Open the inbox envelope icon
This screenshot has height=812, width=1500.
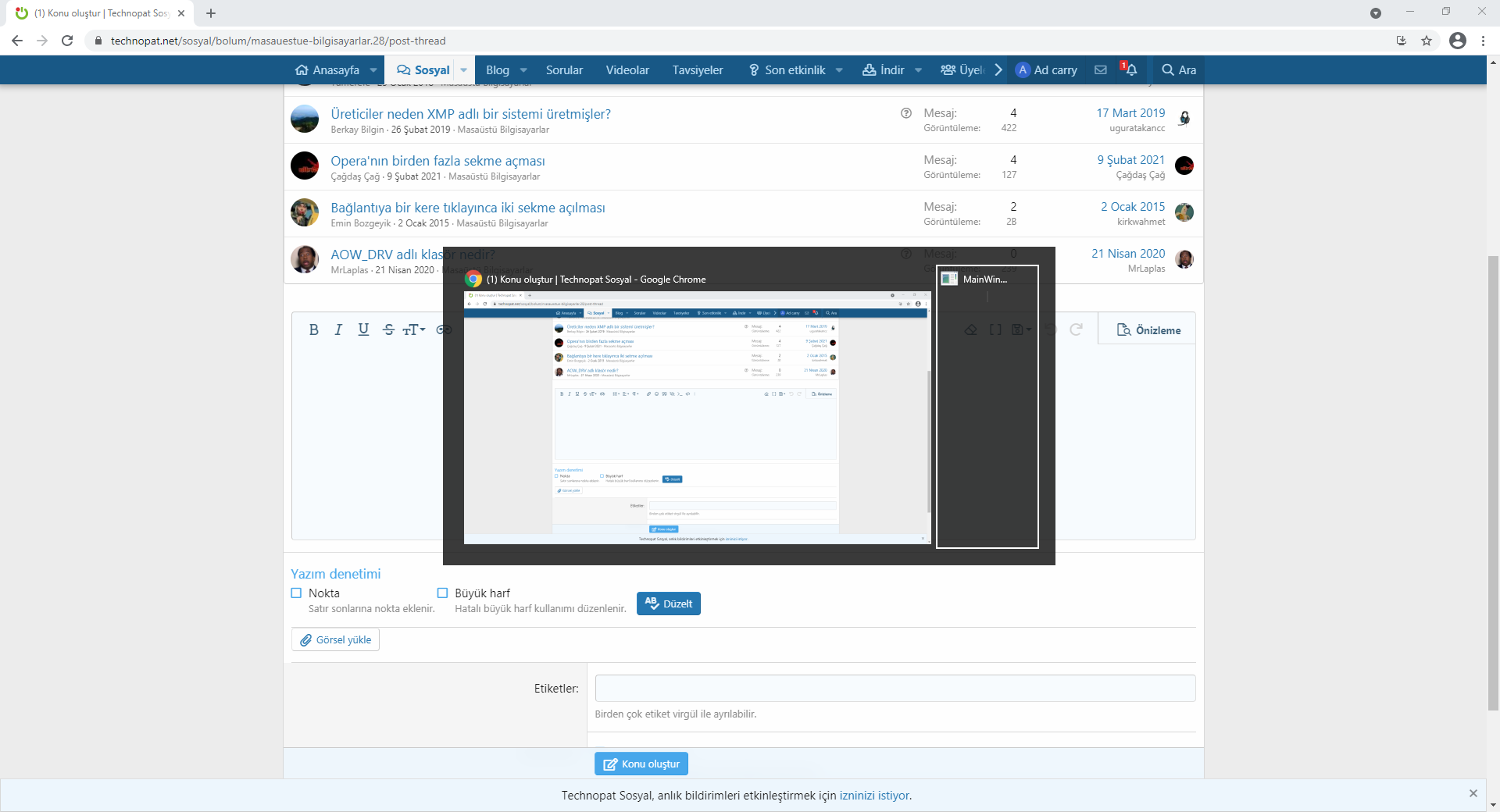pyautogui.click(x=1101, y=69)
